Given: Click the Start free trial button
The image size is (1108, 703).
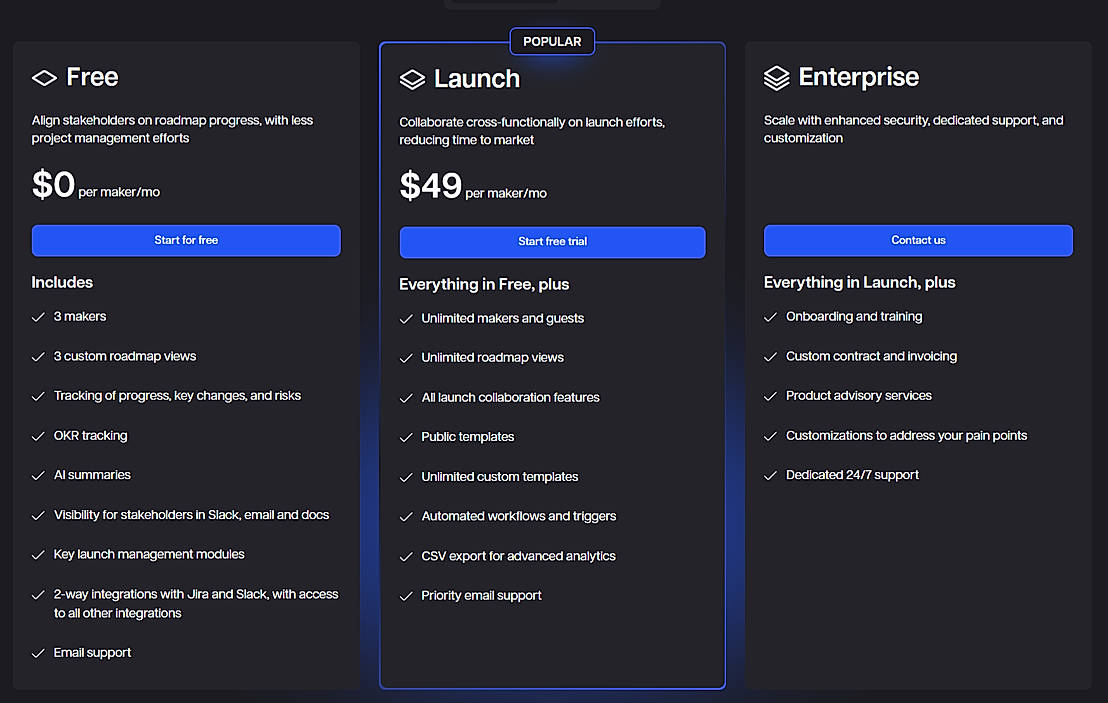Looking at the screenshot, I should [x=553, y=242].
